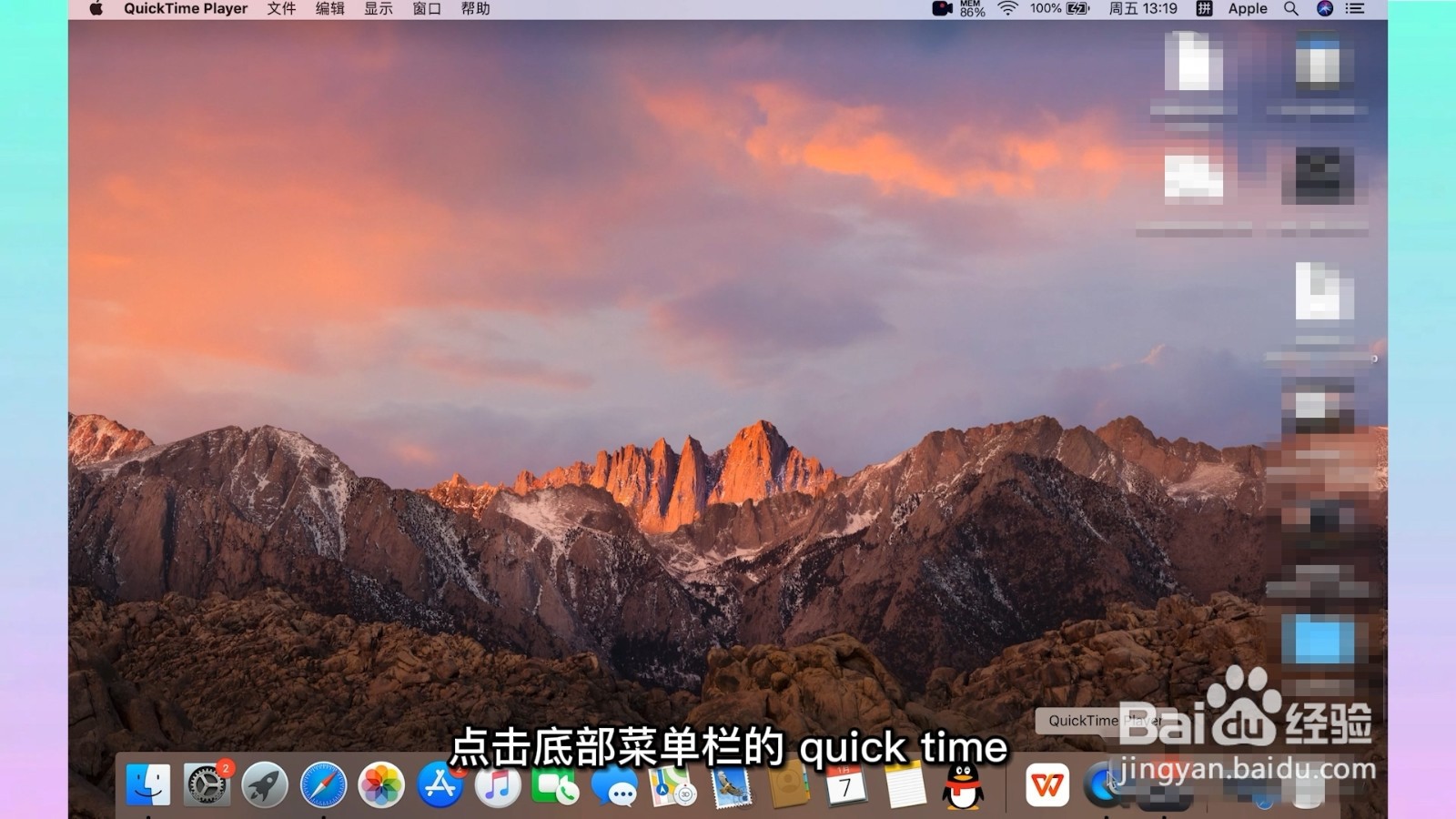Open the 编辑 menu

tap(329, 9)
